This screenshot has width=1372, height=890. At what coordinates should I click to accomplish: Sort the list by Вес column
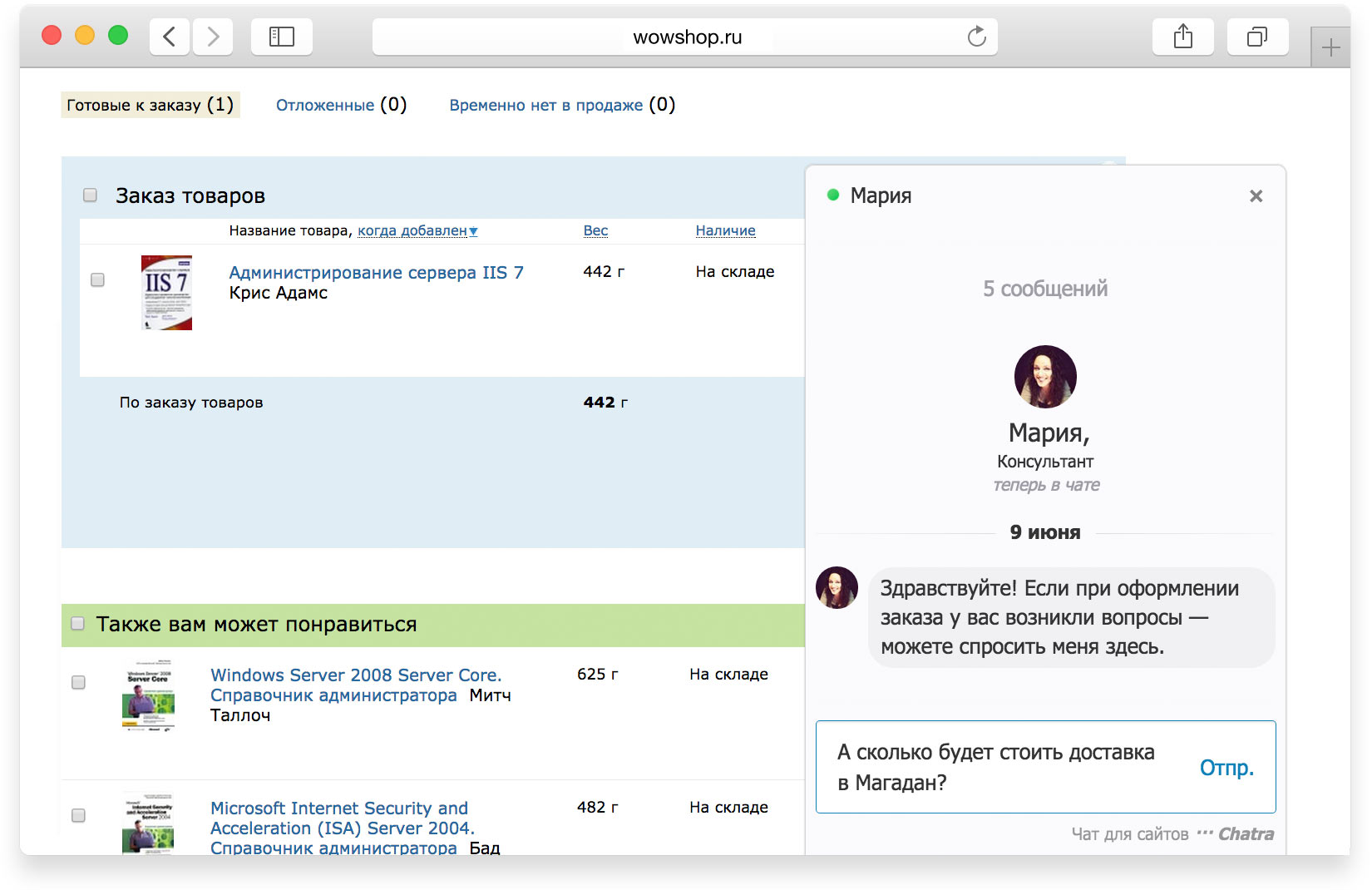click(595, 230)
